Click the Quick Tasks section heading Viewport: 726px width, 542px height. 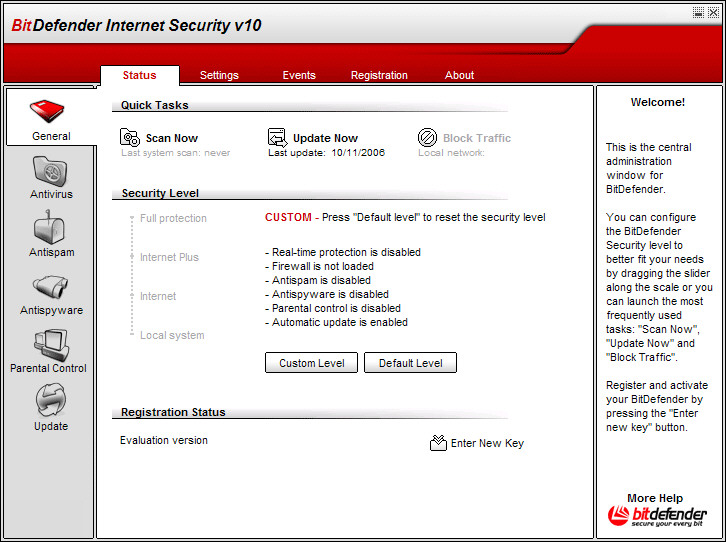pos(155,105)
